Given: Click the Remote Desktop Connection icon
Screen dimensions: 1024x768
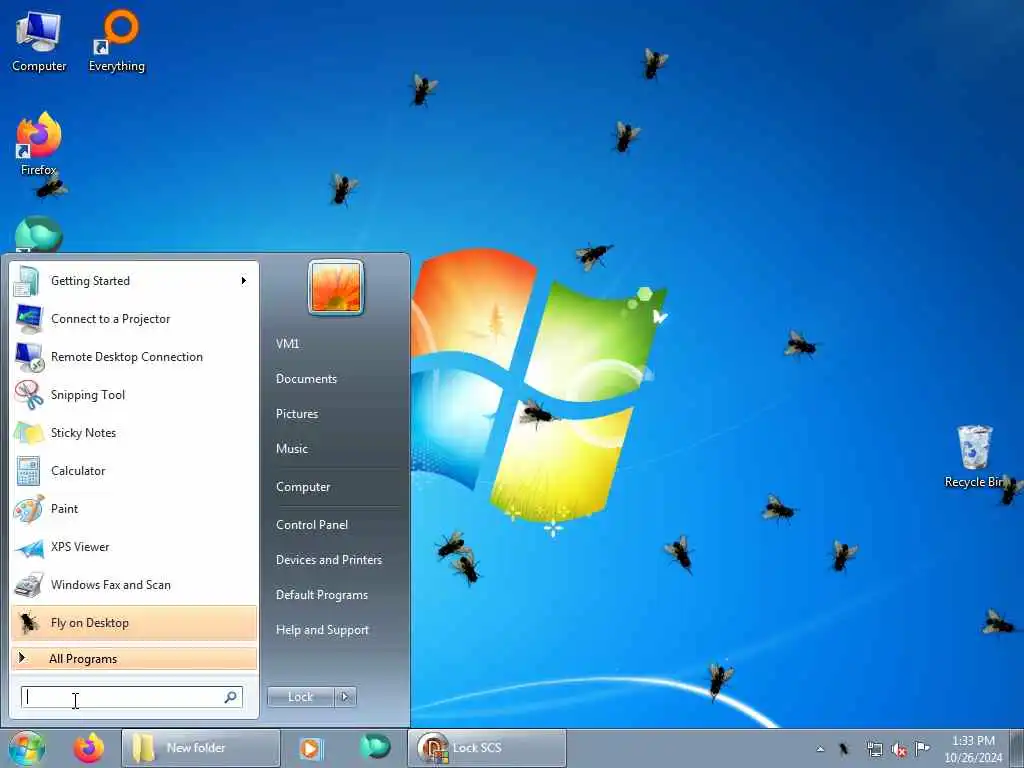Looking at the screenshot, I should [x=29, y=357].
